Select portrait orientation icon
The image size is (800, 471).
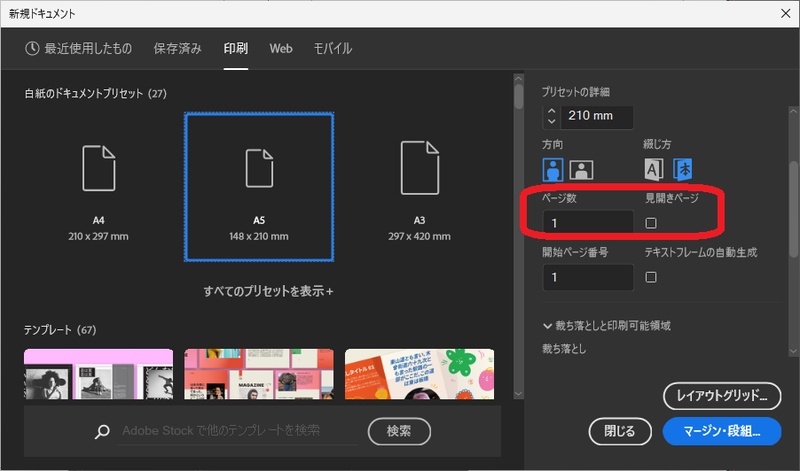(553, 169)
